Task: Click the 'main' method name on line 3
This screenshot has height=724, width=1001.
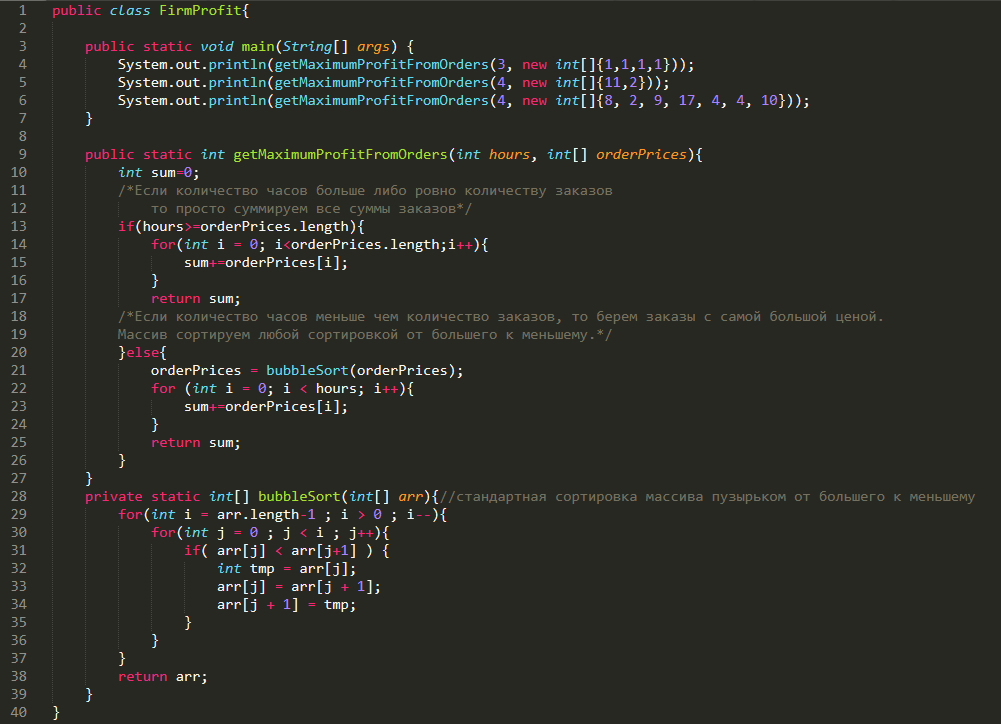Action: pos(258,47)
